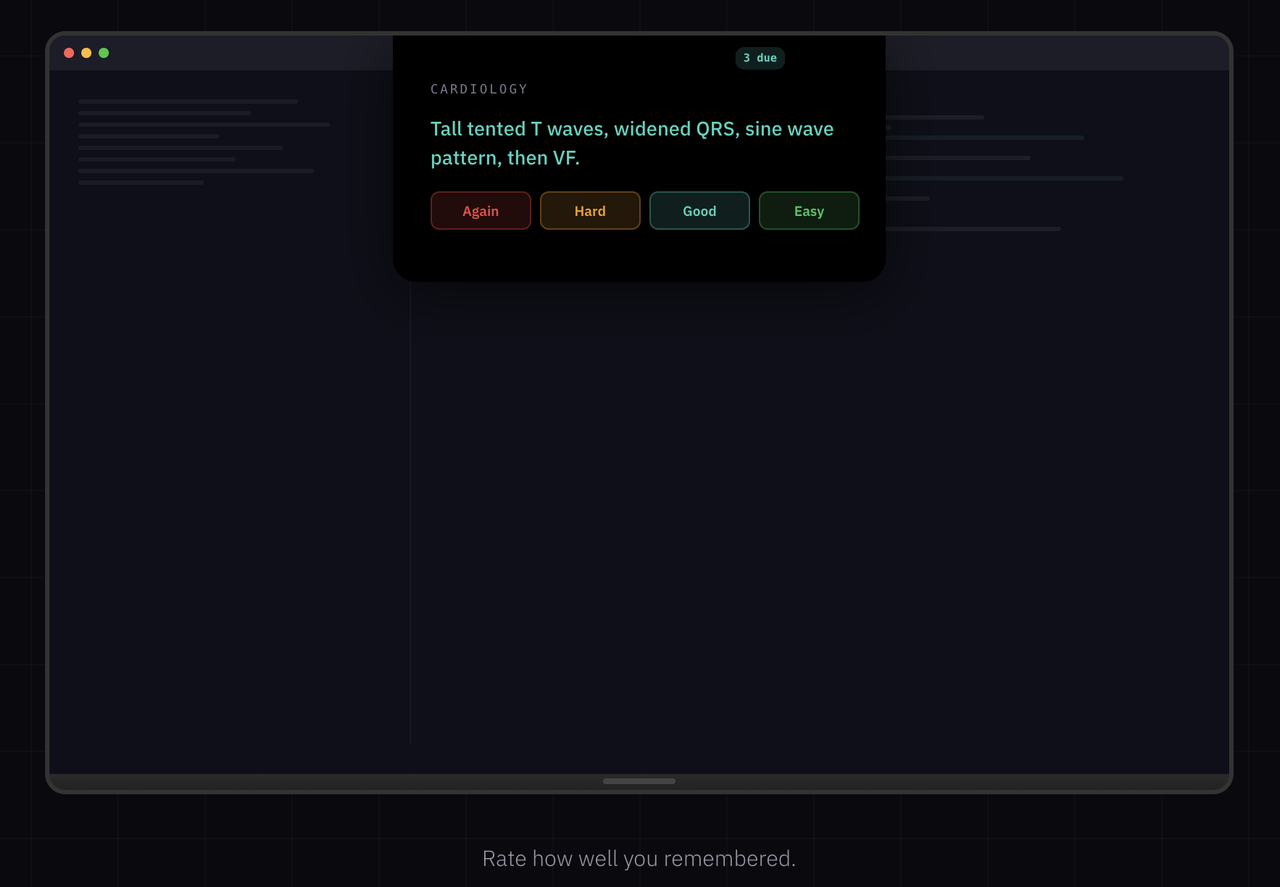Image resolution: width=1280 pixels, height=887 pixels.
Task: Click the small dot placeholder in right pane
Action: 888,127
